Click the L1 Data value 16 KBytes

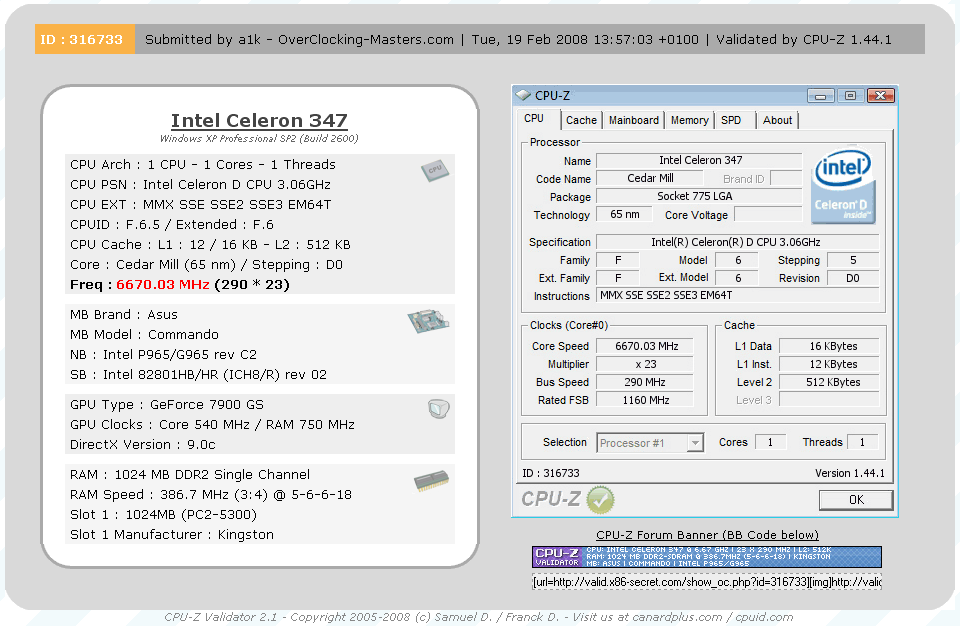click(829, 346)
